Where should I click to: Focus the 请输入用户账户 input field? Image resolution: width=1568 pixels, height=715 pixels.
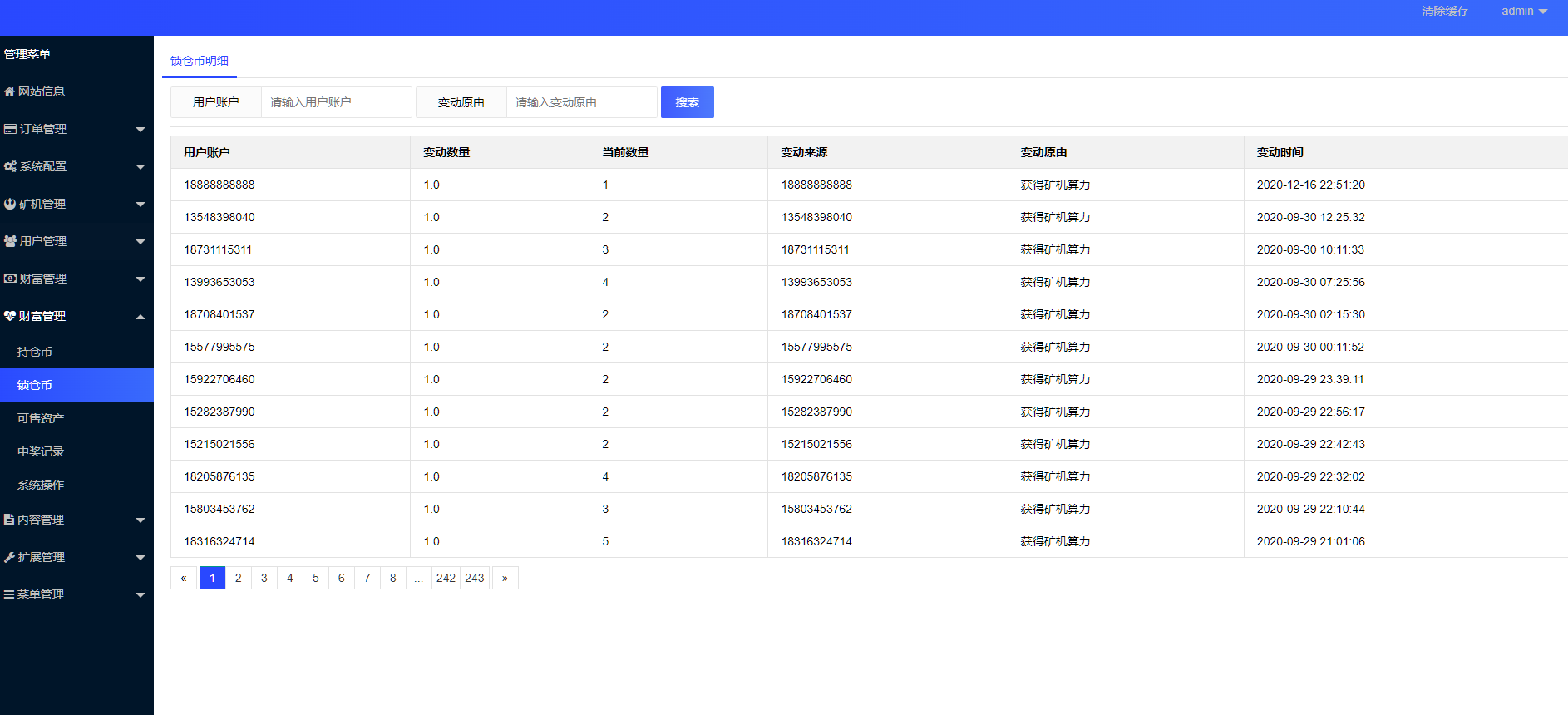pyautogui.click(x=336, y=102)
